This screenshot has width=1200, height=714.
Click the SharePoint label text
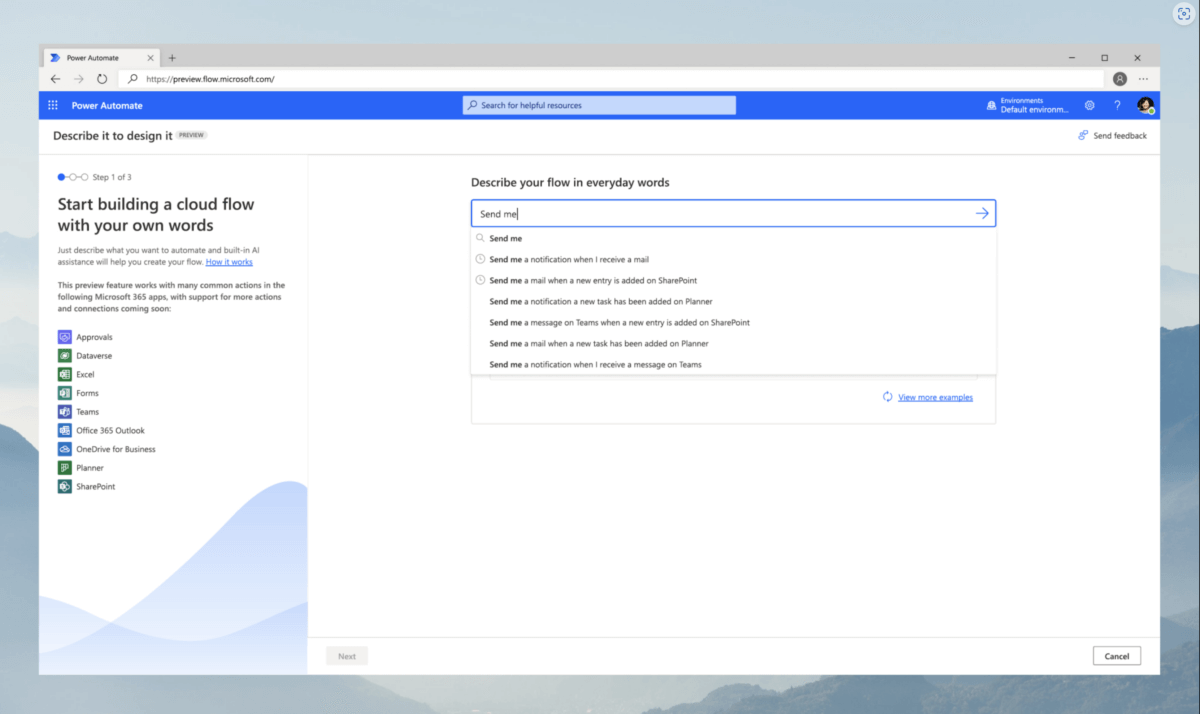tap(95, 486)
